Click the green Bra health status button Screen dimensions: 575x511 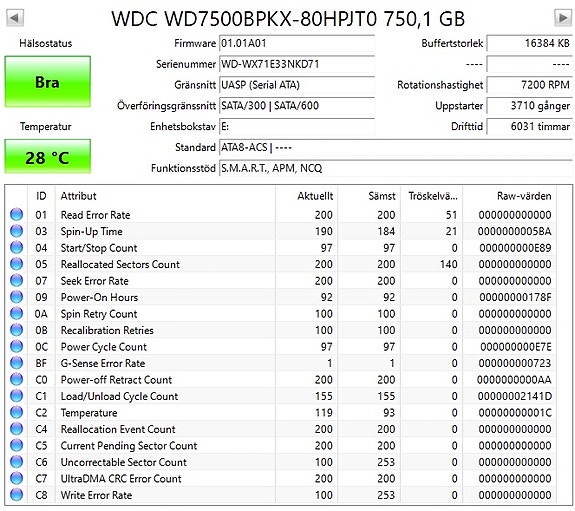pos(48,81)
